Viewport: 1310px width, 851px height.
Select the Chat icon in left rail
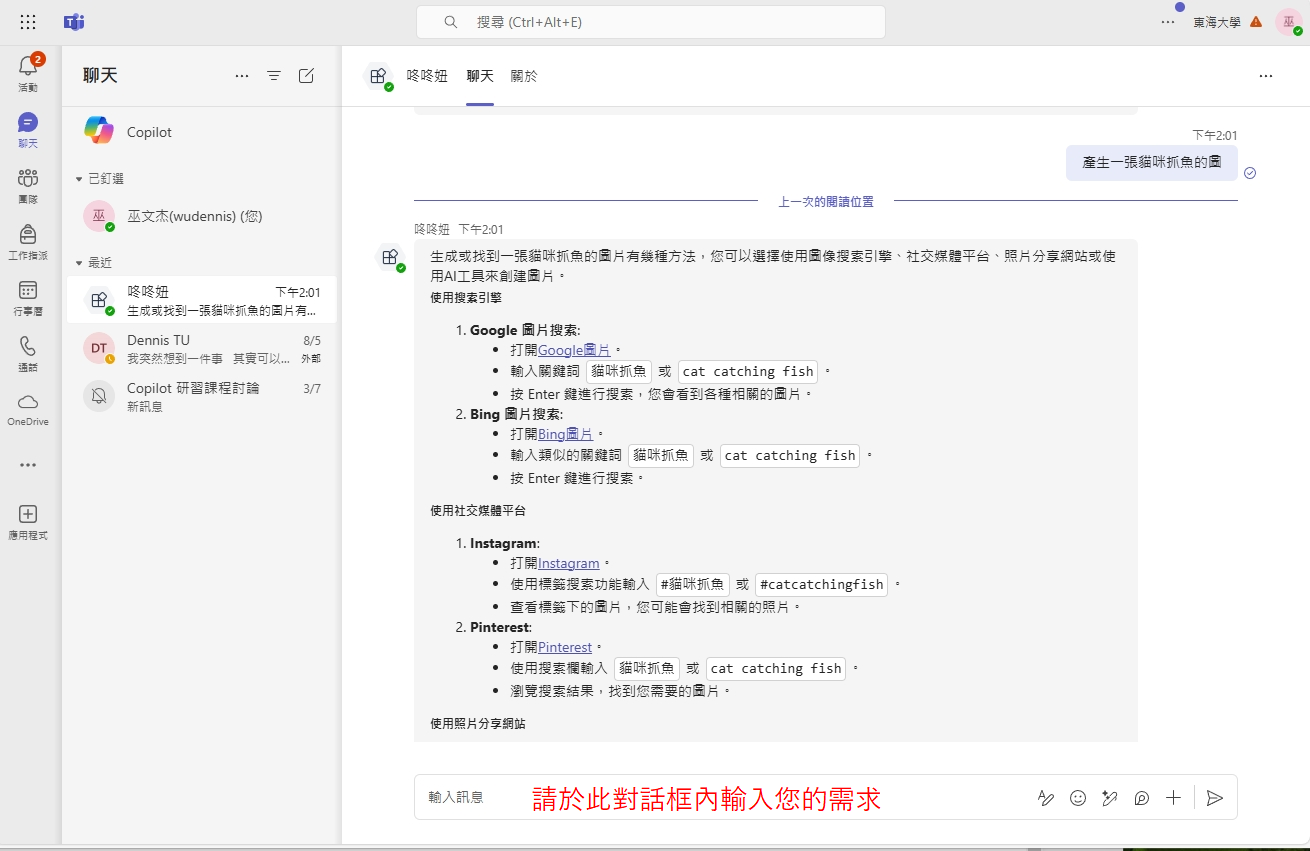pos(28,122)
